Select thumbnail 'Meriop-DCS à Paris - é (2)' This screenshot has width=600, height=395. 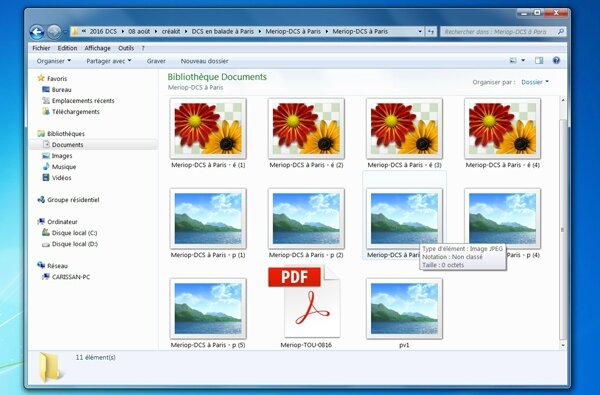pyautogui.click(x=306, y=129)
